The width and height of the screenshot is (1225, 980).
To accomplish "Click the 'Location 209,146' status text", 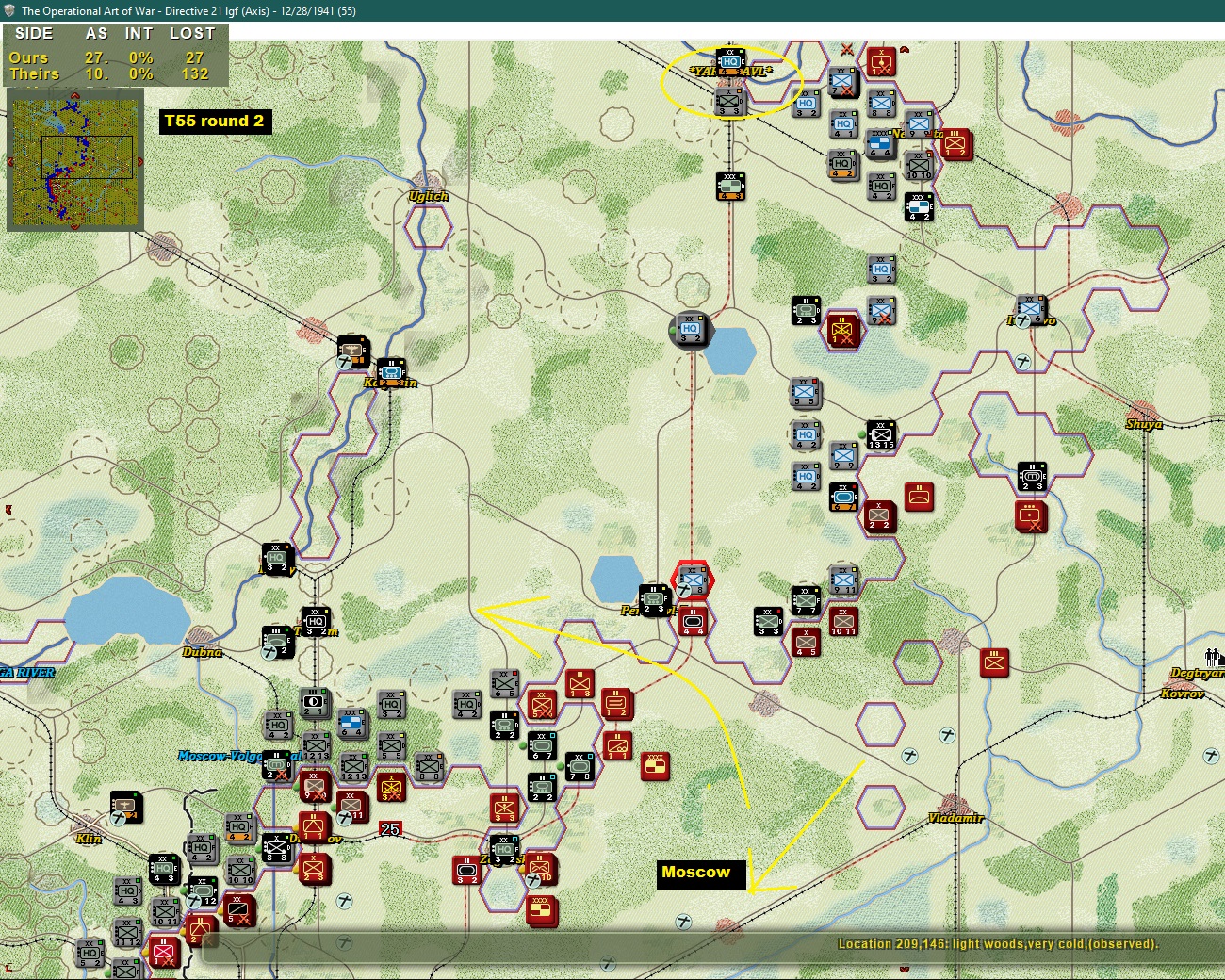I will pos(998,944).
